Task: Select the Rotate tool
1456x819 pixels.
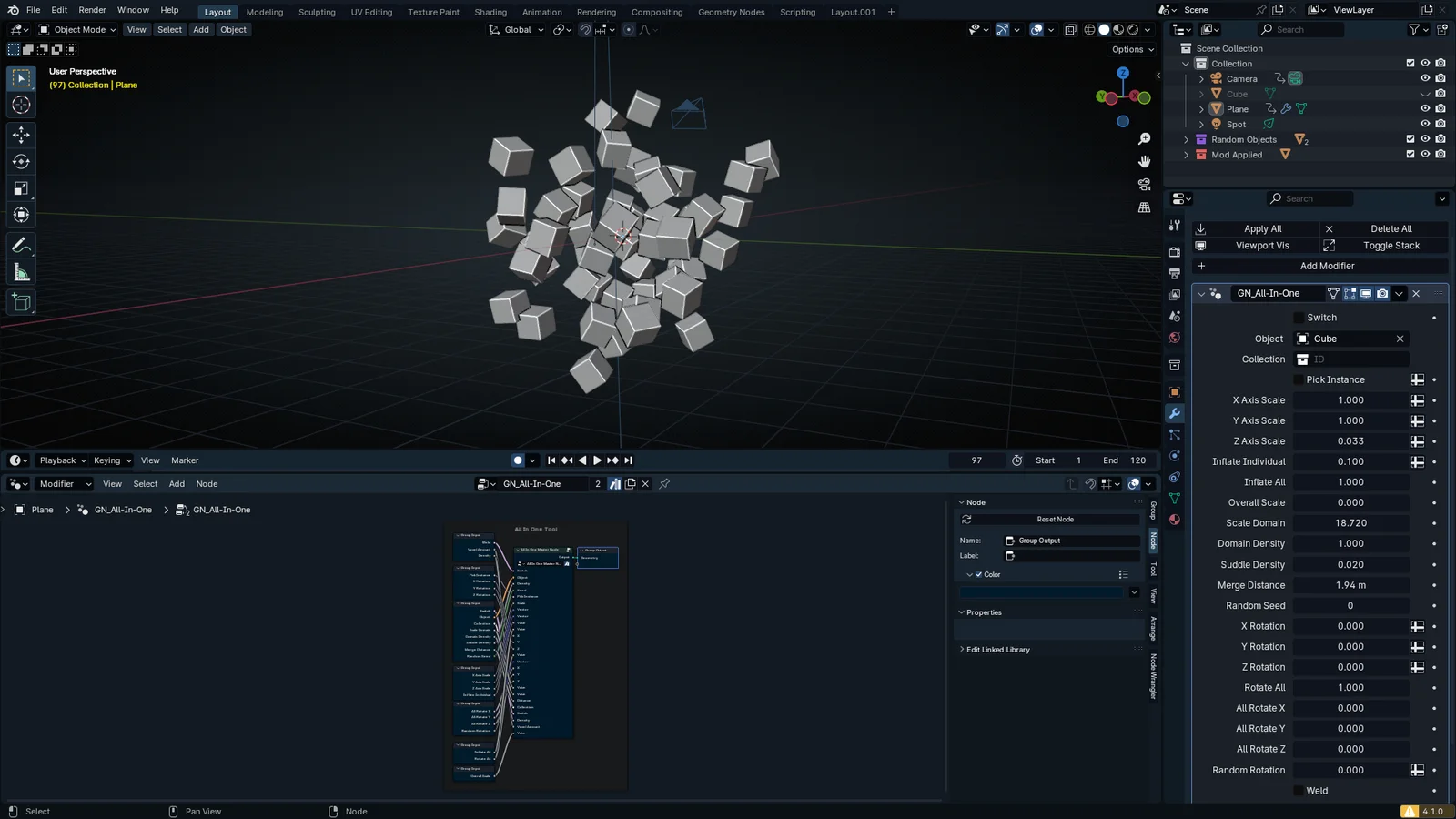Action: [x=21, y=162]
